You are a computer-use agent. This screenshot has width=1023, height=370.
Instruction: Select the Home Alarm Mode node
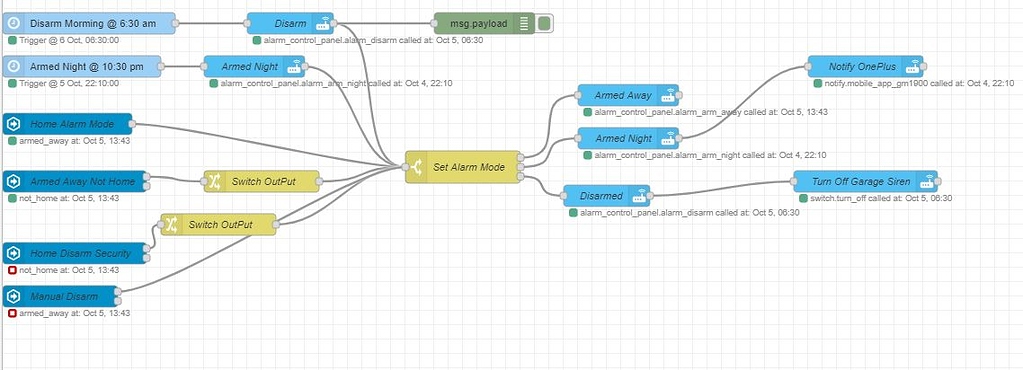pos(68,124)
